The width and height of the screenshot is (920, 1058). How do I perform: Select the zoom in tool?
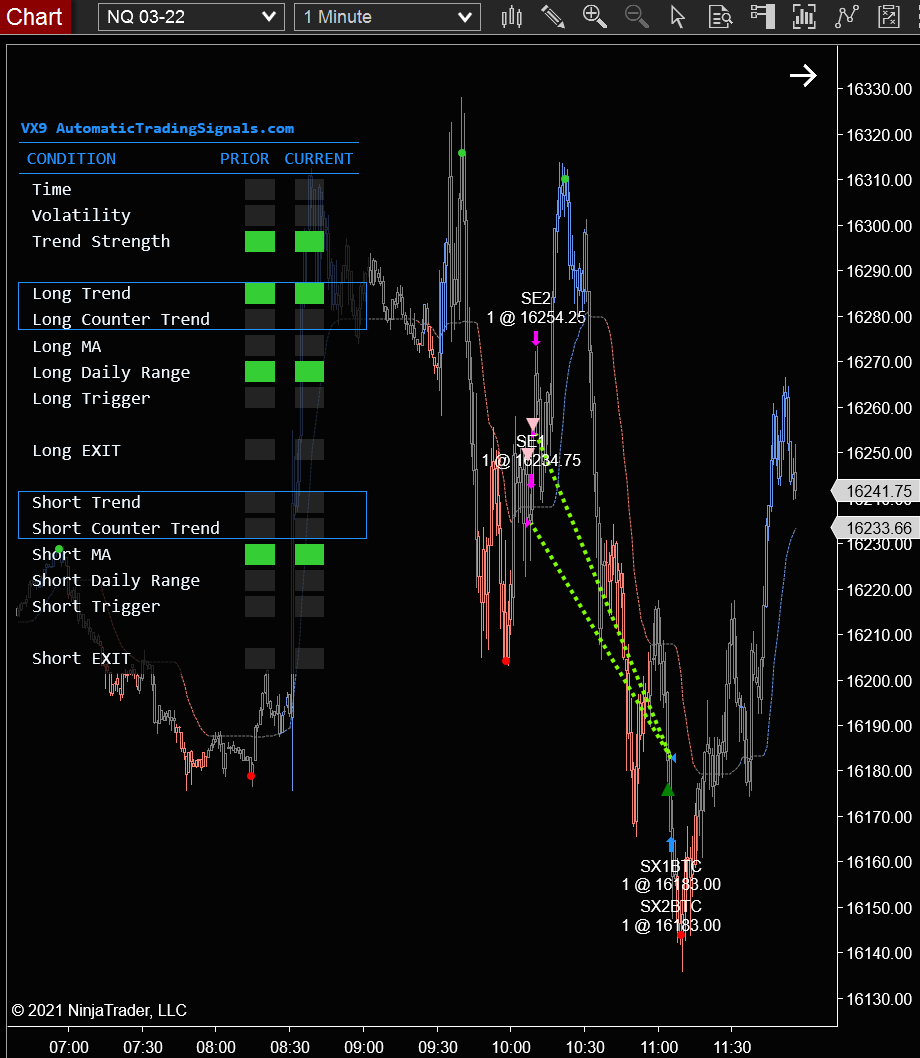point(594,16)
